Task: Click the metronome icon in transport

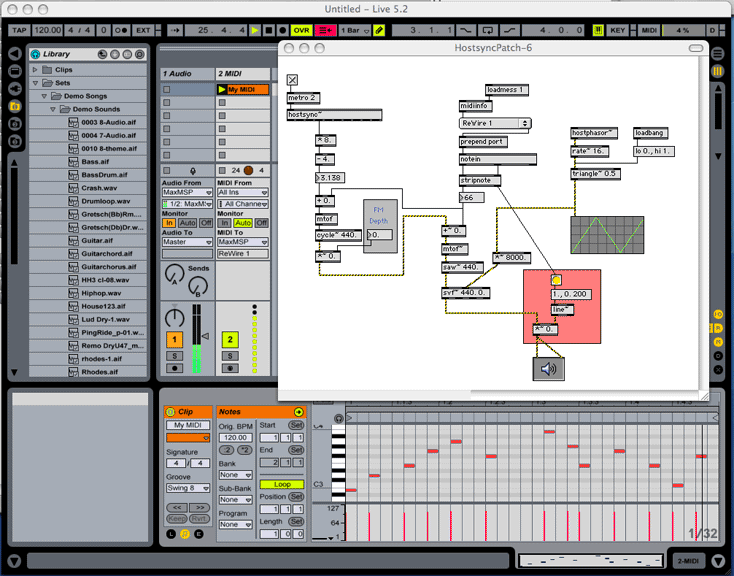Action: 121,30
